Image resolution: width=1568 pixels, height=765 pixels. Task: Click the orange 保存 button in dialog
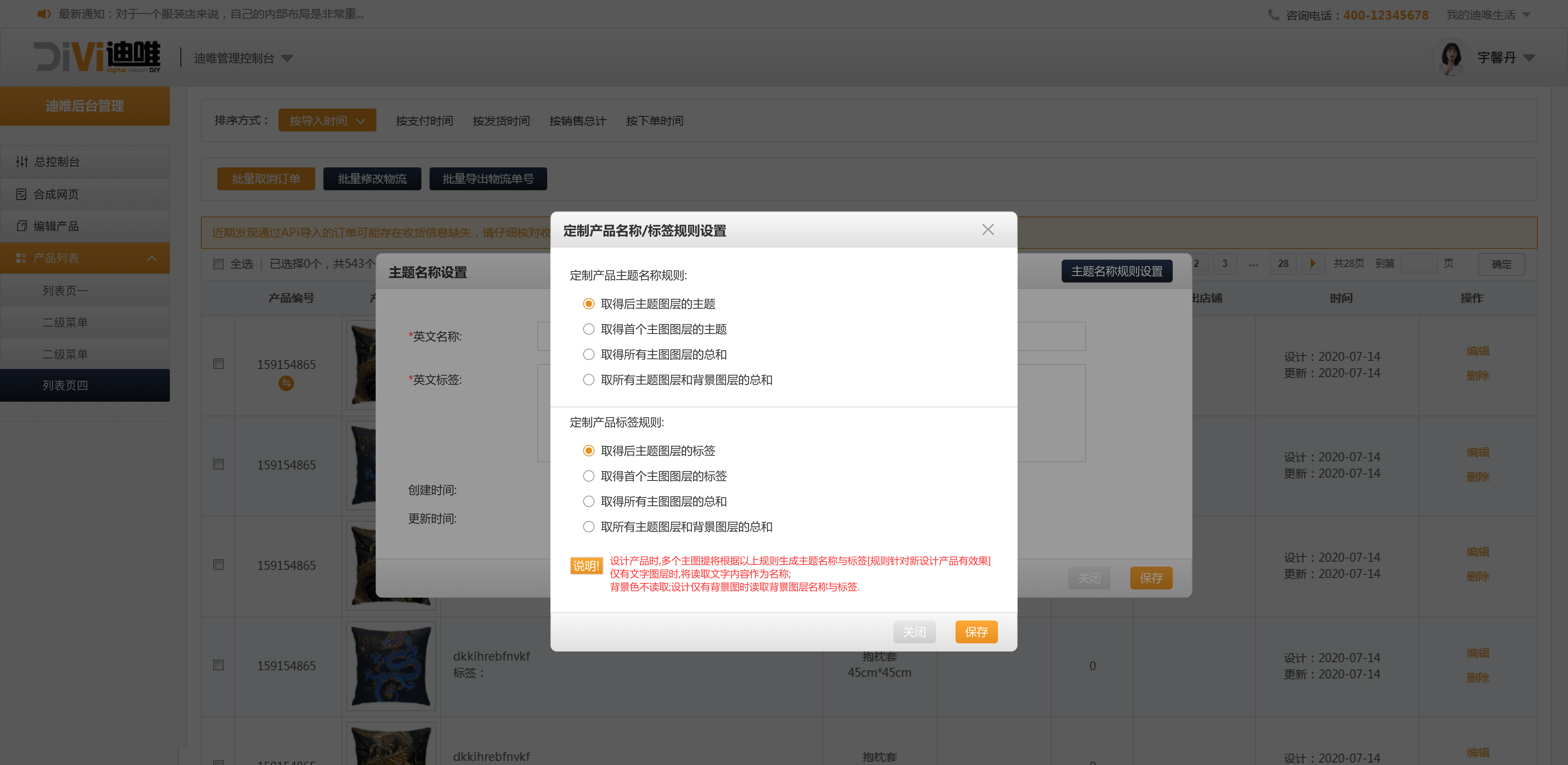[976, 632]
